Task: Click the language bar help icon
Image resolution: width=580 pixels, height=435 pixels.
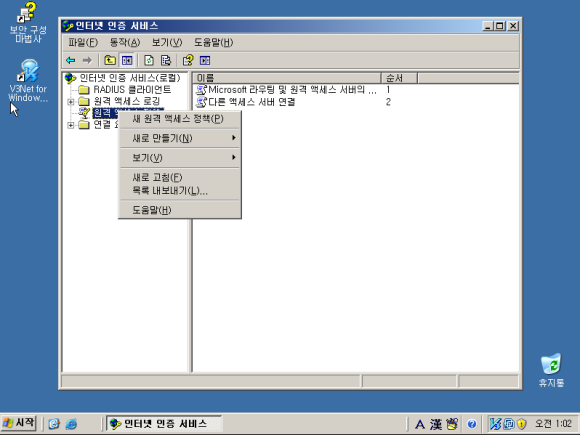Action: (x=472, y=424)
